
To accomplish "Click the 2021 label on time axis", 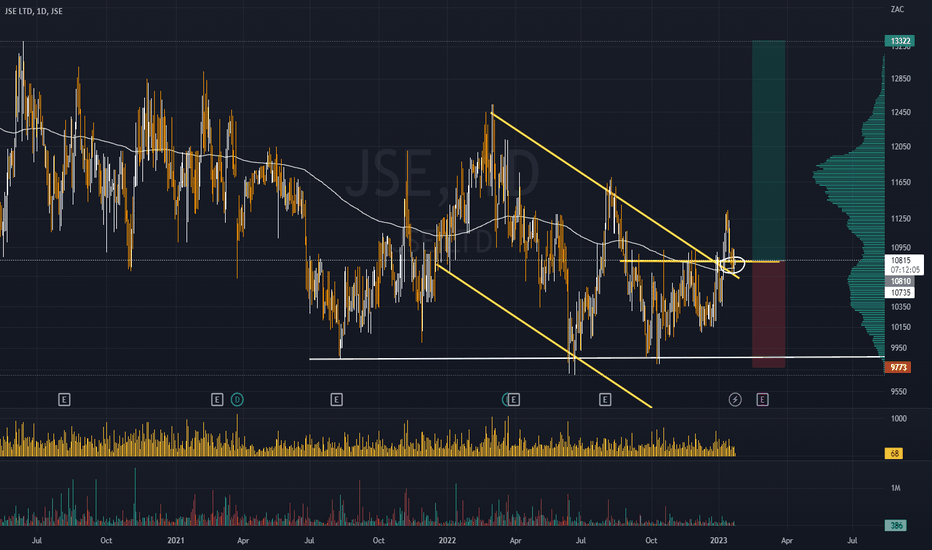I will click(175, 540).
